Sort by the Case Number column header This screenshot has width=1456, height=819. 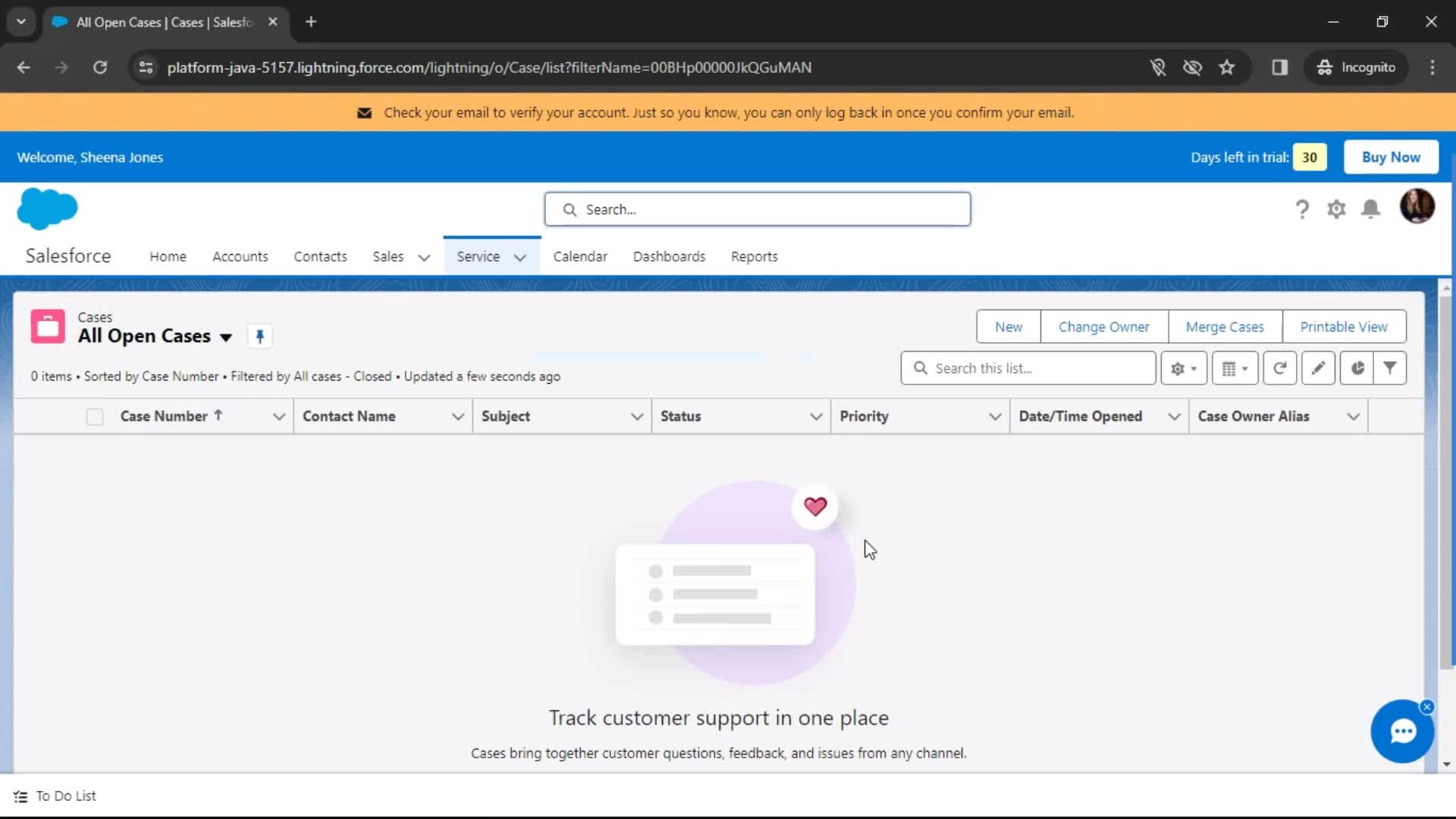point(164,416)
